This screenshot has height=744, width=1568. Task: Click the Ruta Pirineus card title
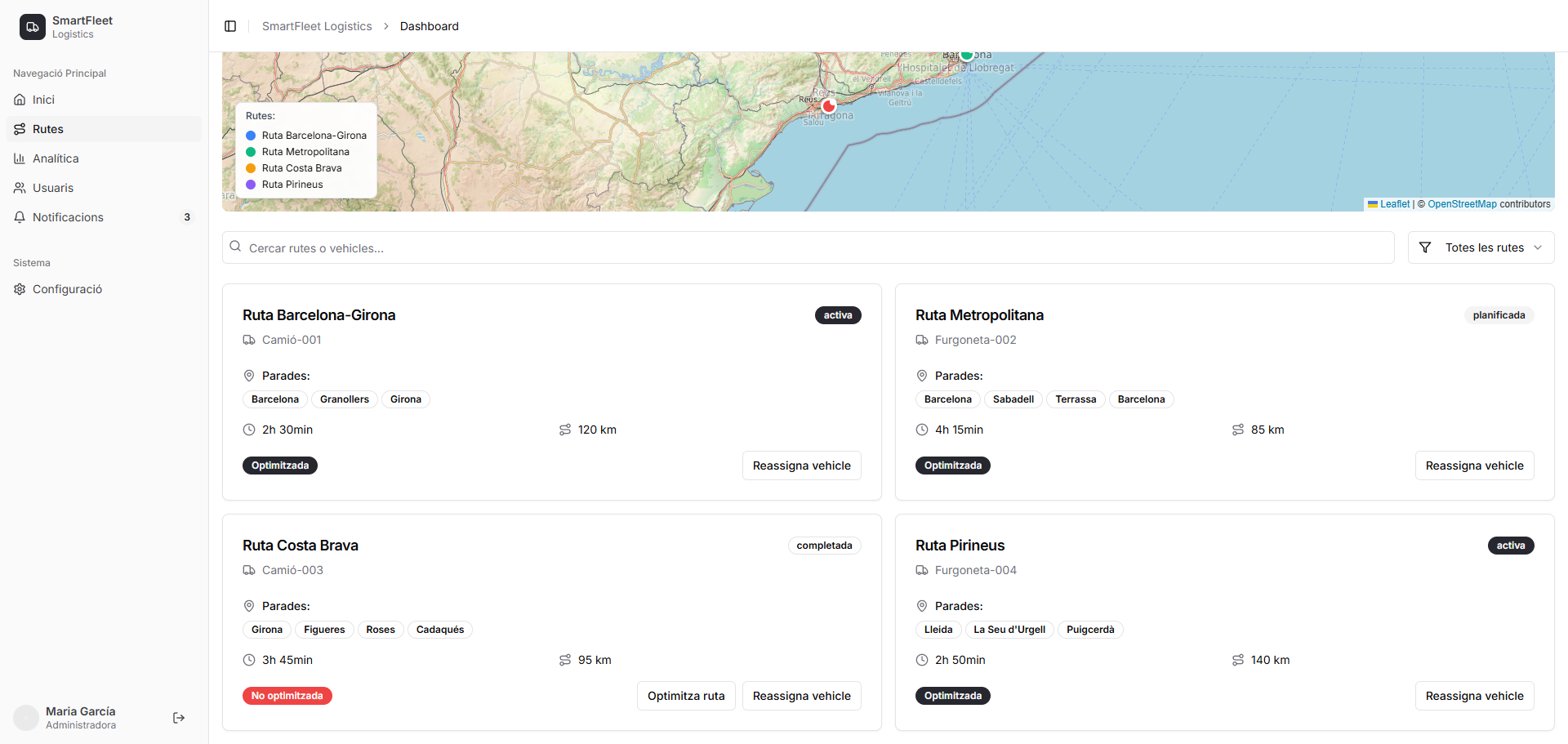[960, 546]
